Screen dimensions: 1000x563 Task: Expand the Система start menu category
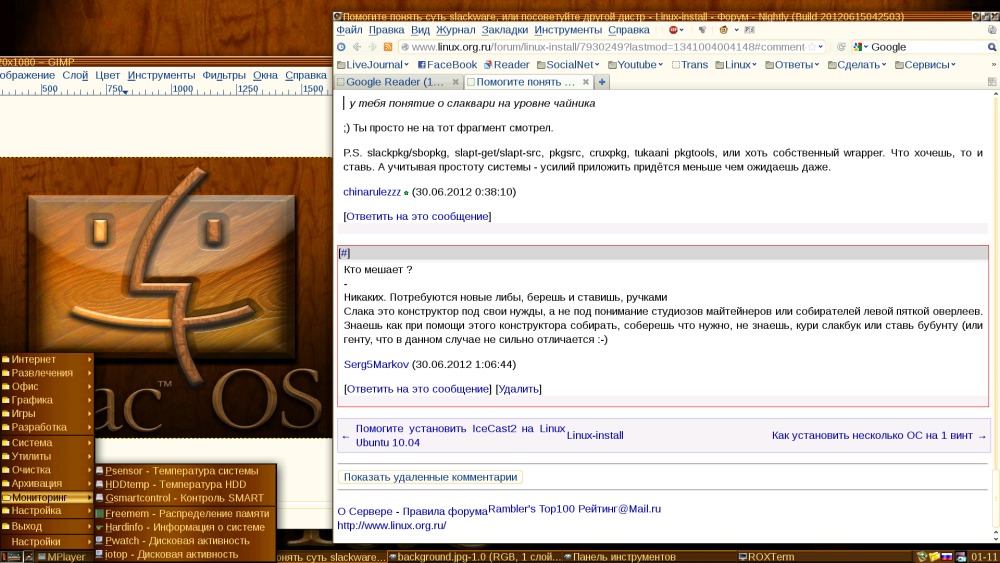point(47,442)
